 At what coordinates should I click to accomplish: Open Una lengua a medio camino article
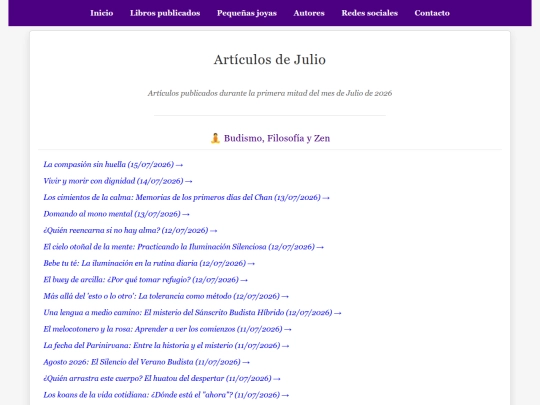click(192, 313)
